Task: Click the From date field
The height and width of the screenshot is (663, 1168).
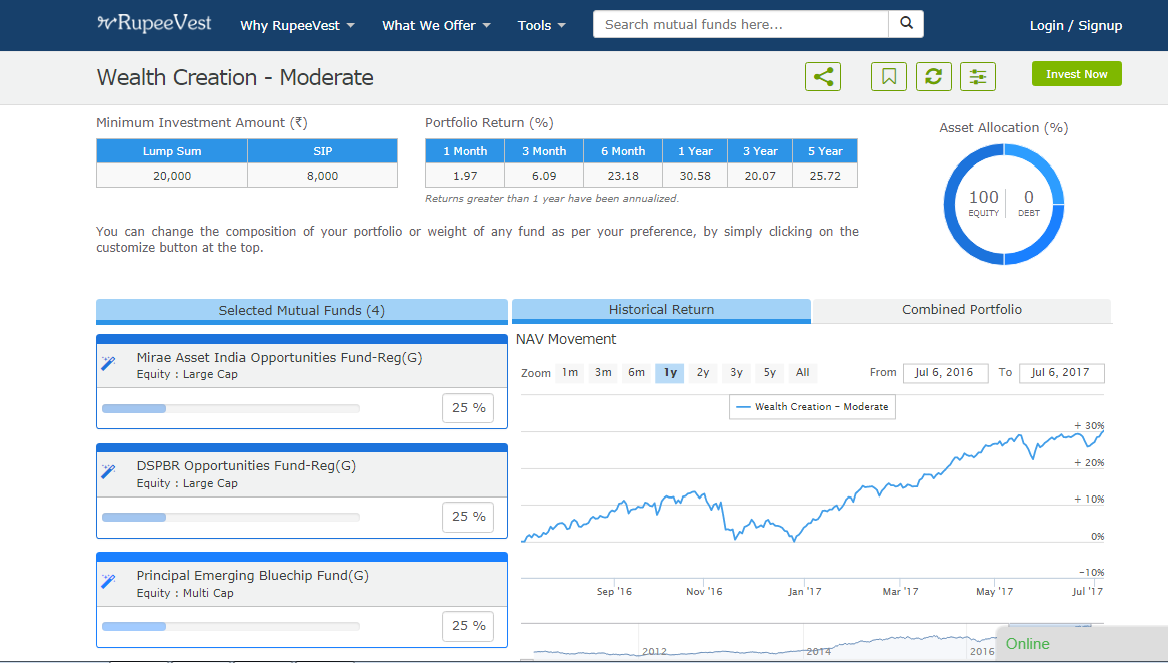Action: pyautogui.click(x=945, y=372)
